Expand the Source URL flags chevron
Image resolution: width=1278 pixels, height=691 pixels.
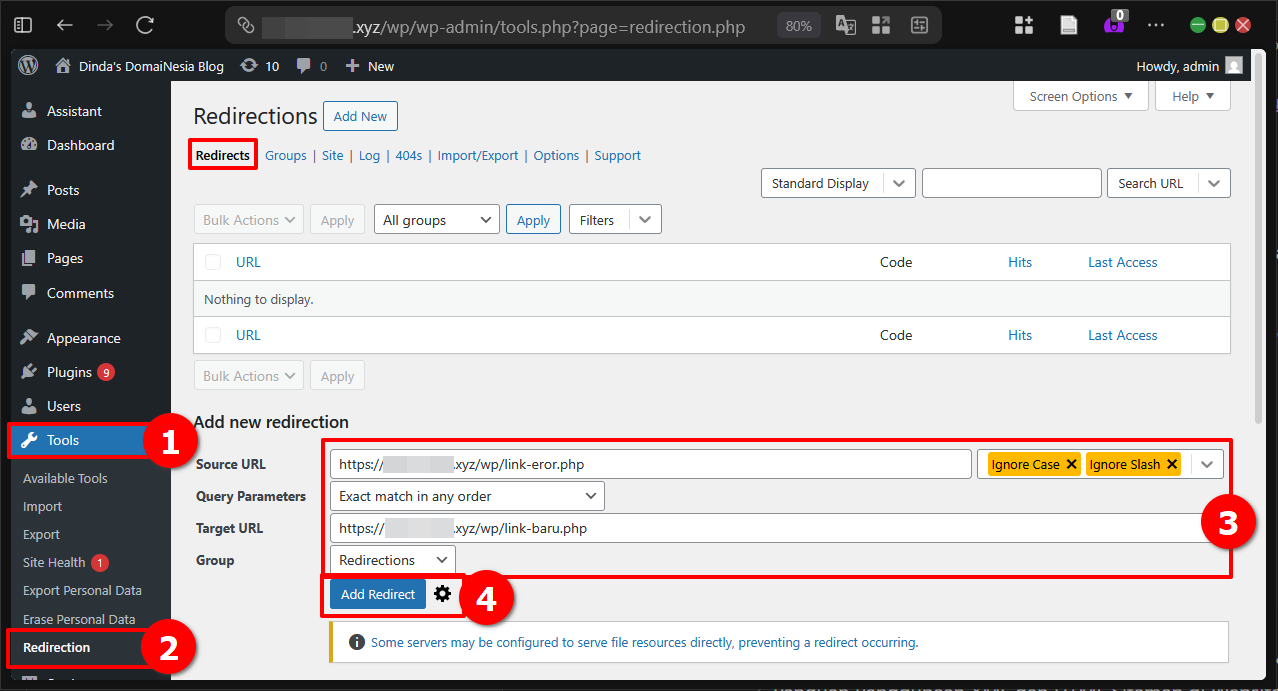coord(1207,464)
